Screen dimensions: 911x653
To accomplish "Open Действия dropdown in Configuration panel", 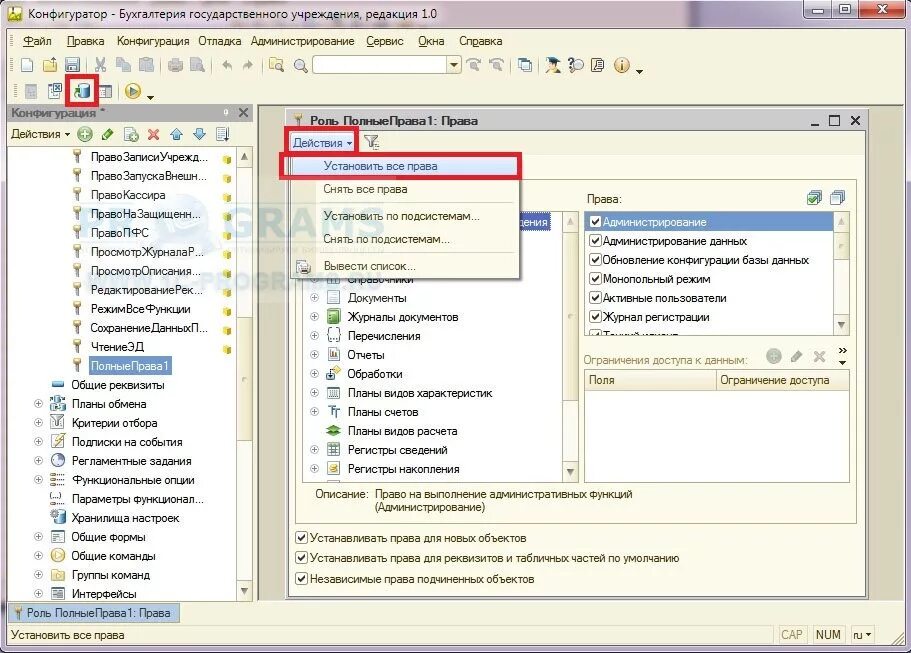I will [40, 134].
